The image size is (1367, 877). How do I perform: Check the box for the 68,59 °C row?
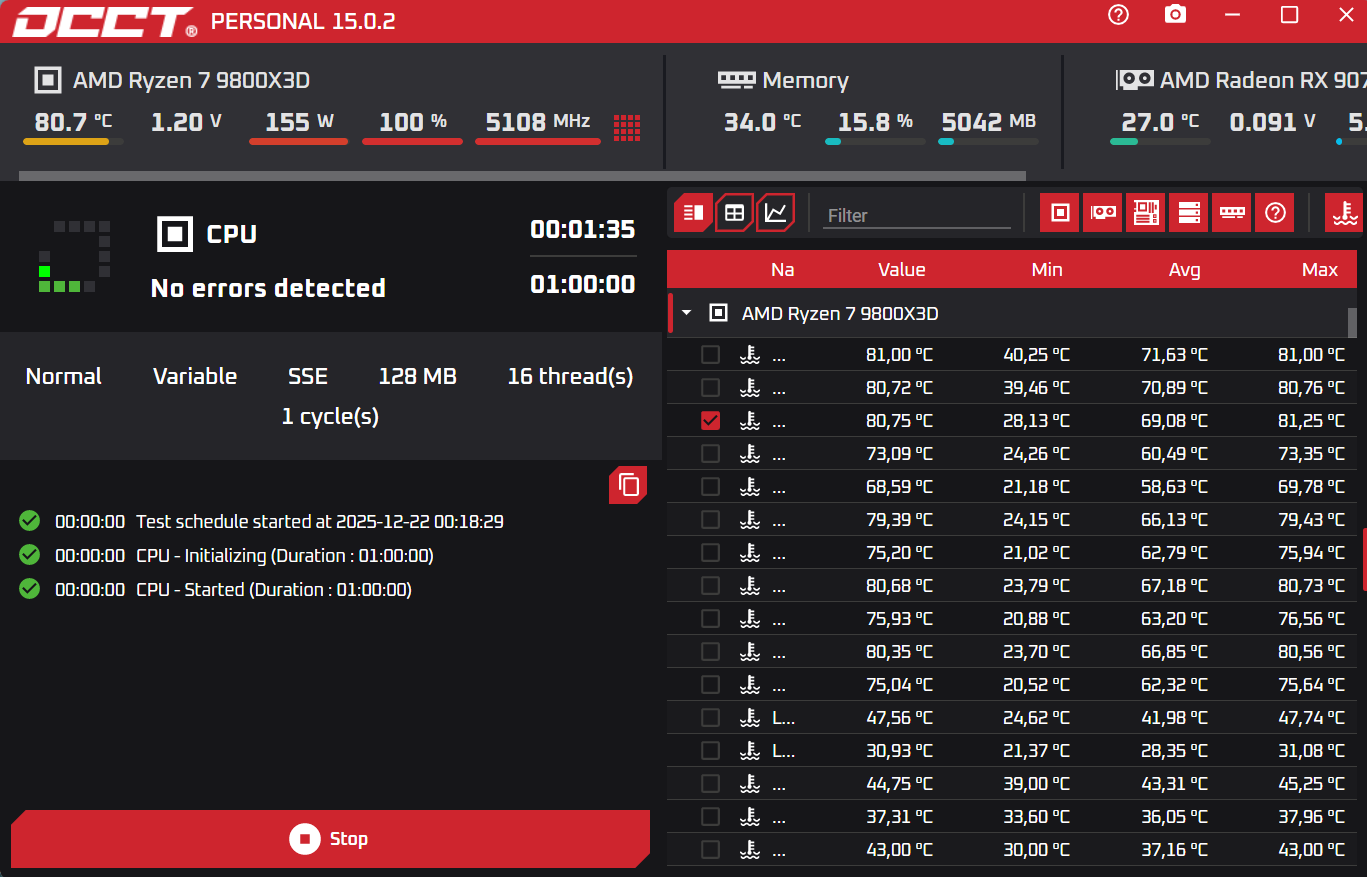click(x=710, y=486)
